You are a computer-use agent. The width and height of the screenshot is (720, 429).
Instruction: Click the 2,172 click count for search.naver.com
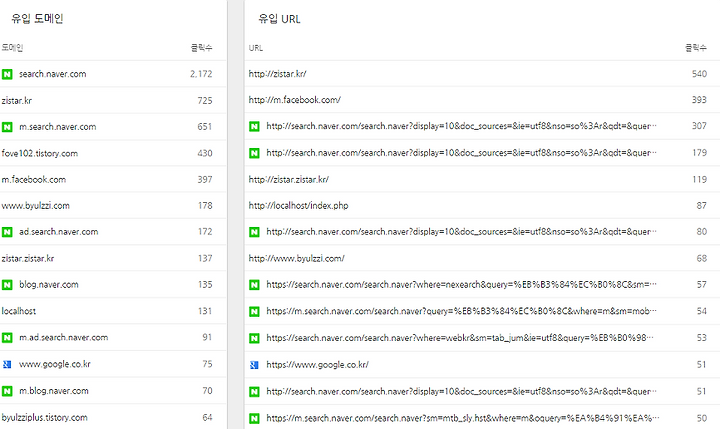(x=201, y=74)
